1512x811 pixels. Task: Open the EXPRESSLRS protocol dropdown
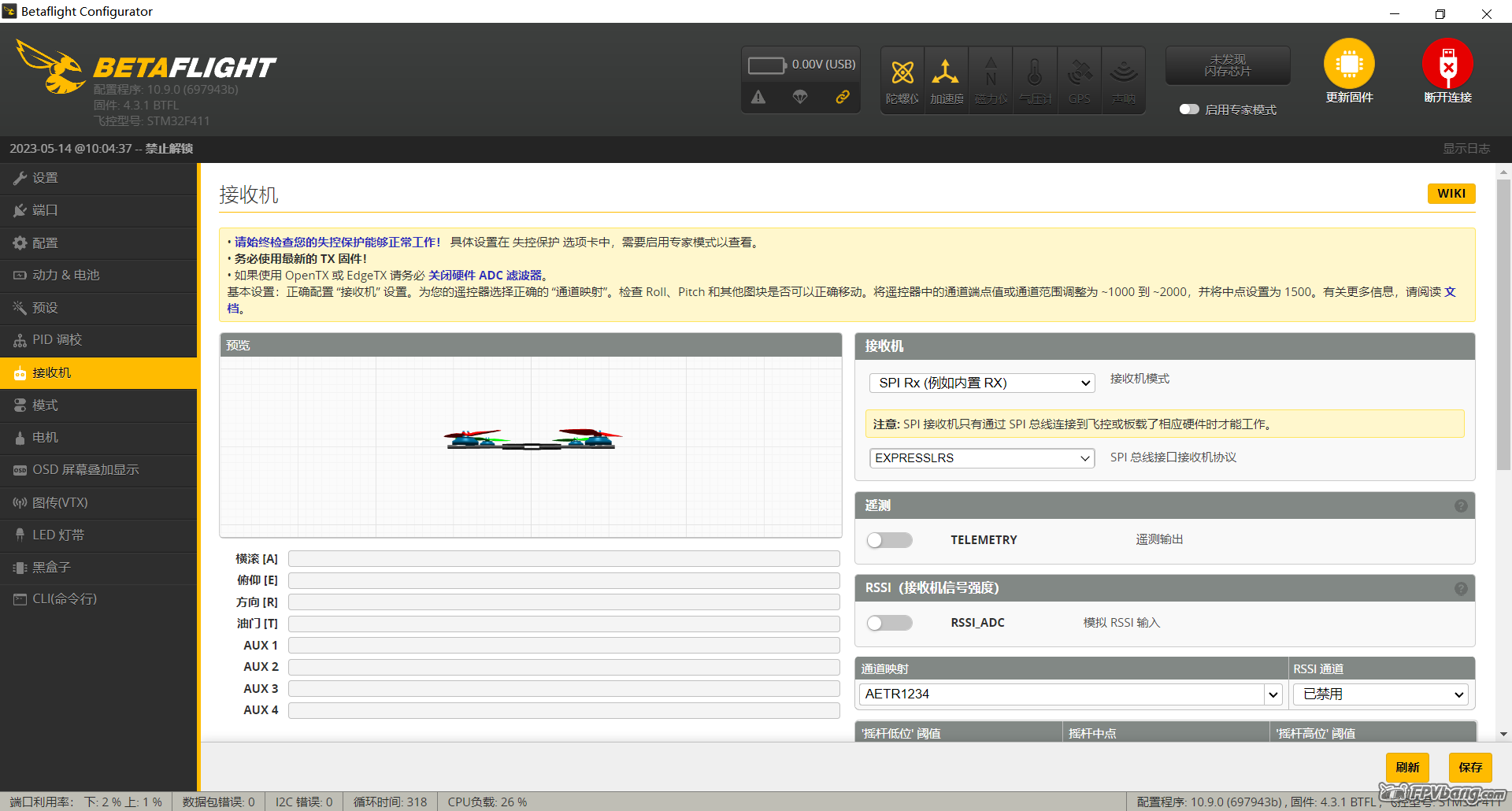(x=982, y=458)
